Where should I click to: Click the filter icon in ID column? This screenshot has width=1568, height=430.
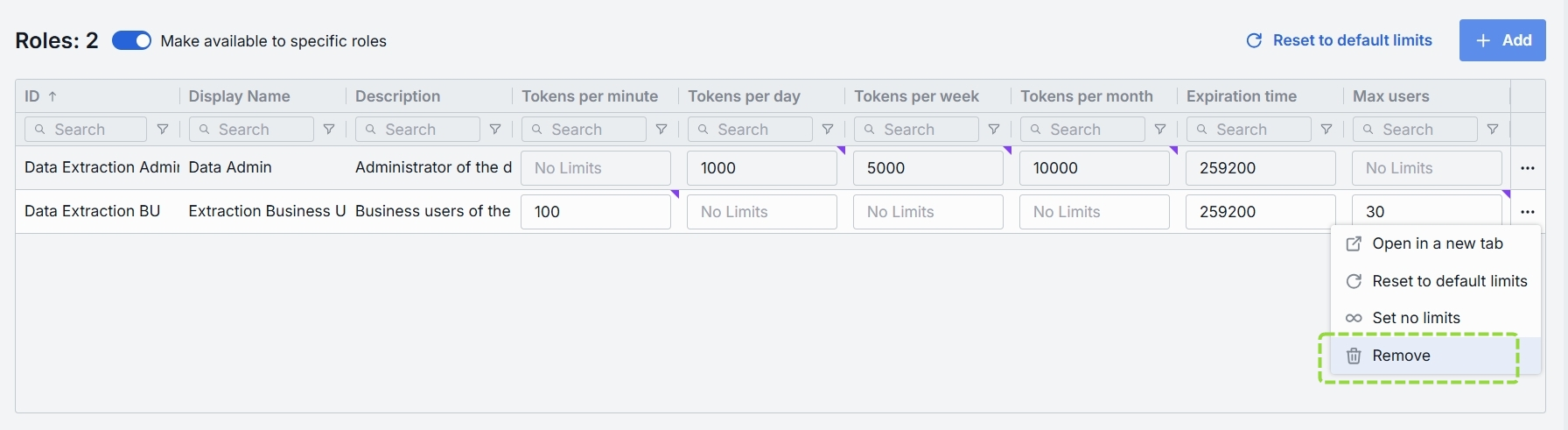point(163,130)
